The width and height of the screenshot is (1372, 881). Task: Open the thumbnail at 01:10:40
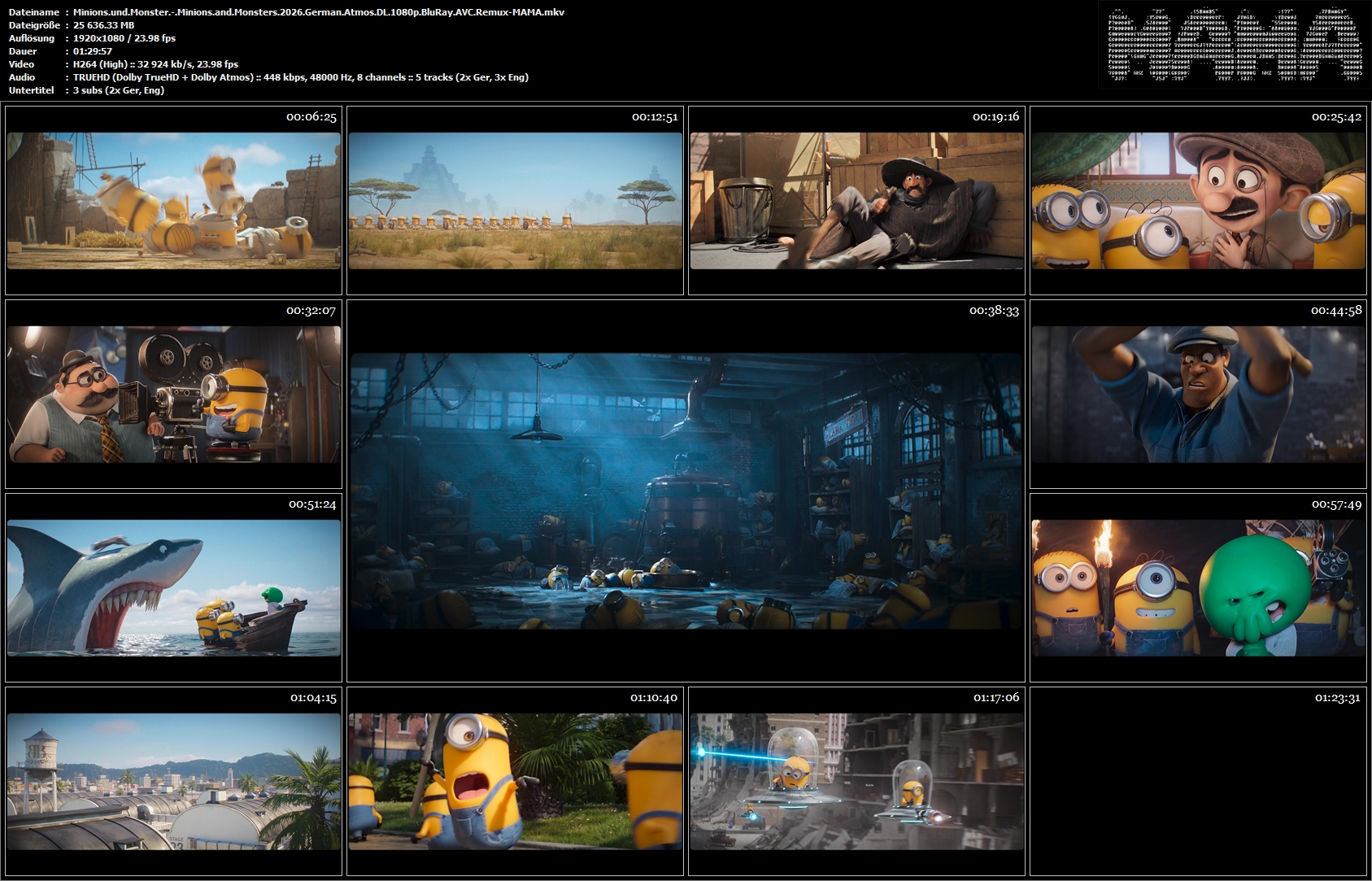[516, 782]
